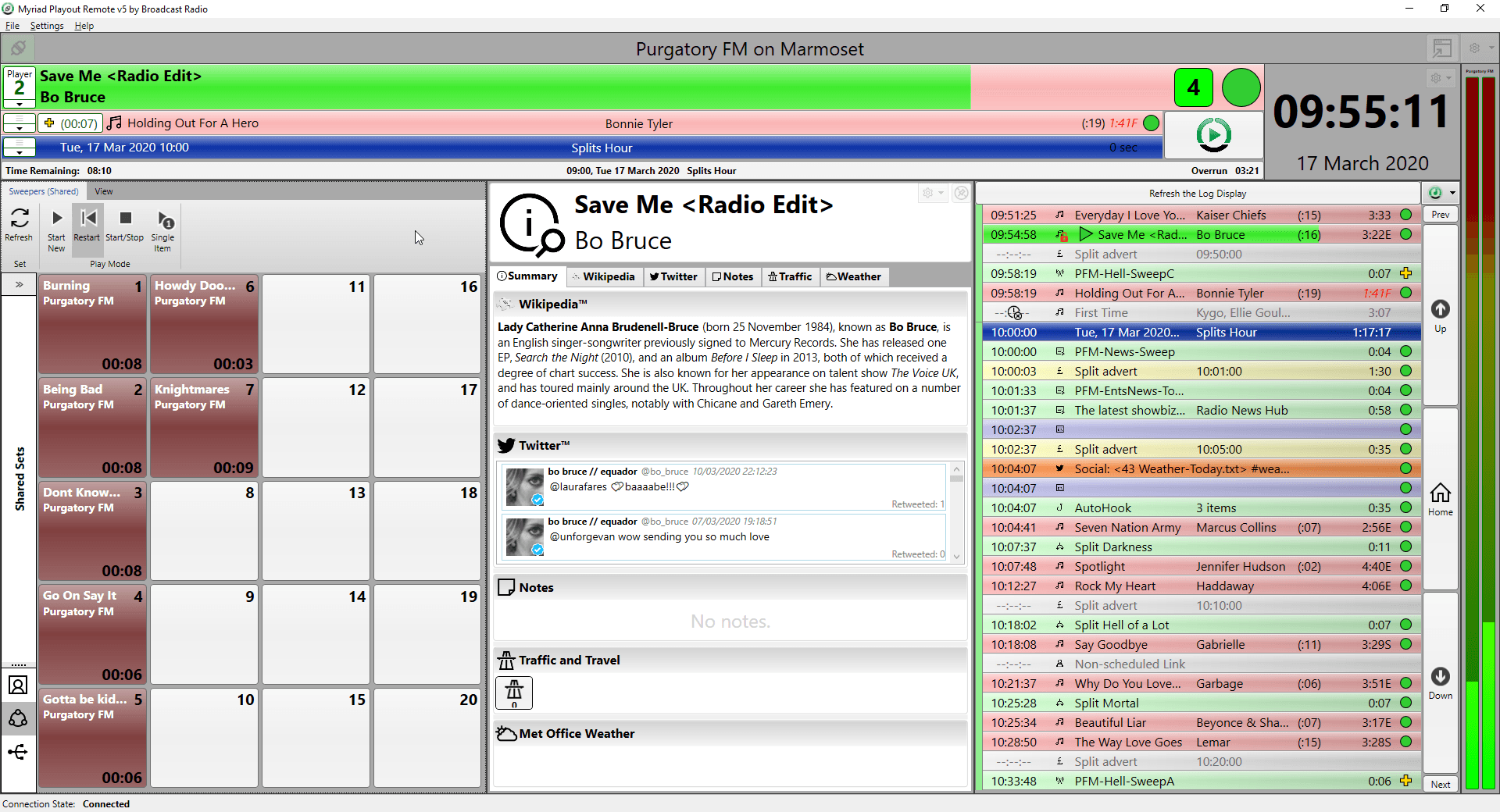Open the gear dropdown above the clock

point(1440,78)
